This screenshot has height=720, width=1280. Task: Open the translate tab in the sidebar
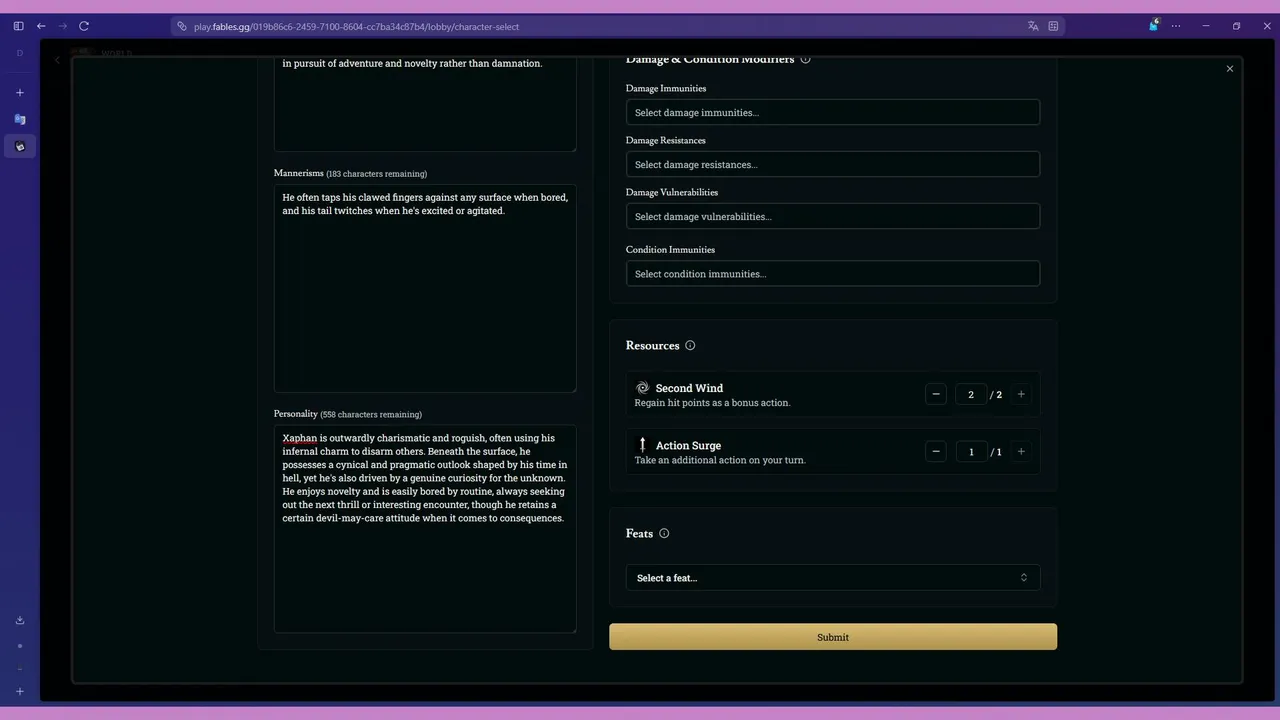[19, 119]
